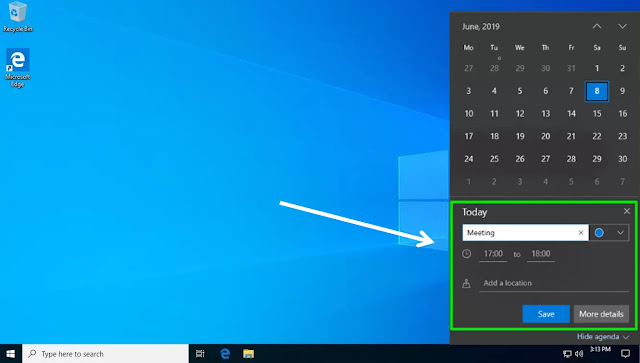Select June 28 in the calendar
This screenshot has width=640, height=363.
coord(571,159)
